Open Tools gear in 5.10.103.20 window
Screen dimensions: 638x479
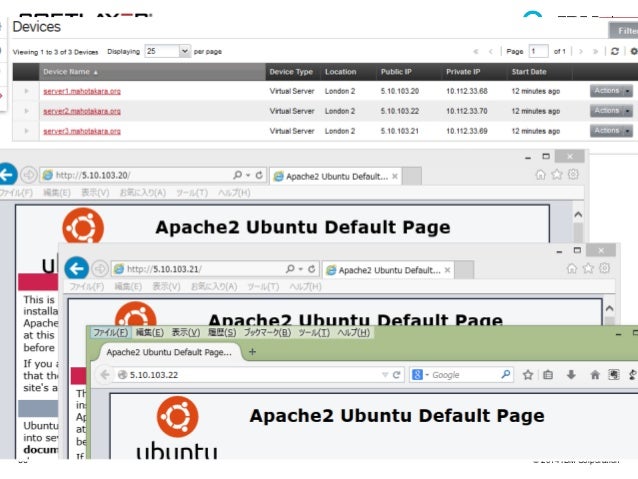point(573,175)
